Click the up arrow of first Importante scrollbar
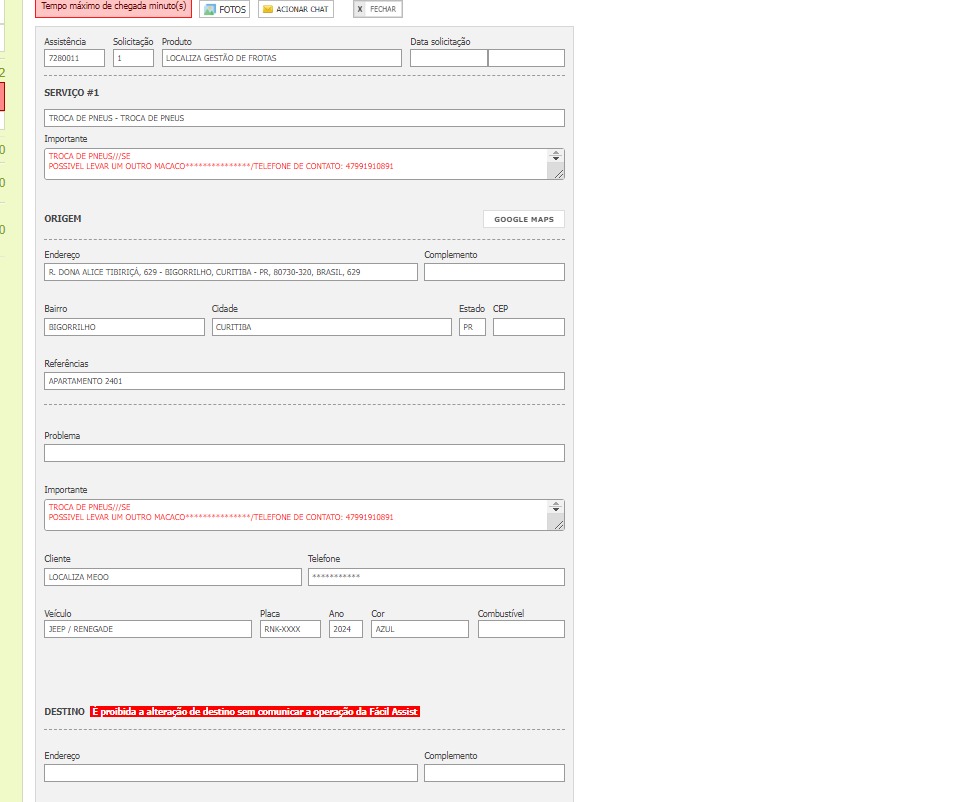 (556, 154)
